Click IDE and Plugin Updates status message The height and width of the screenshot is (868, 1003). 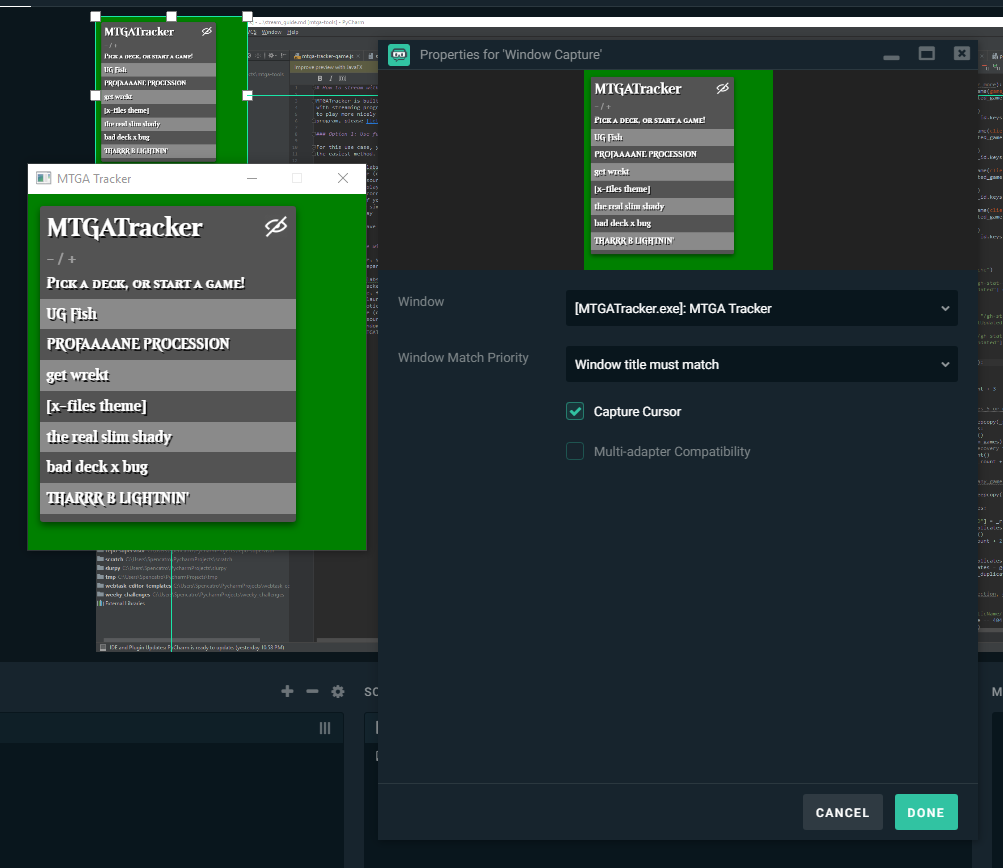(196, 647)
